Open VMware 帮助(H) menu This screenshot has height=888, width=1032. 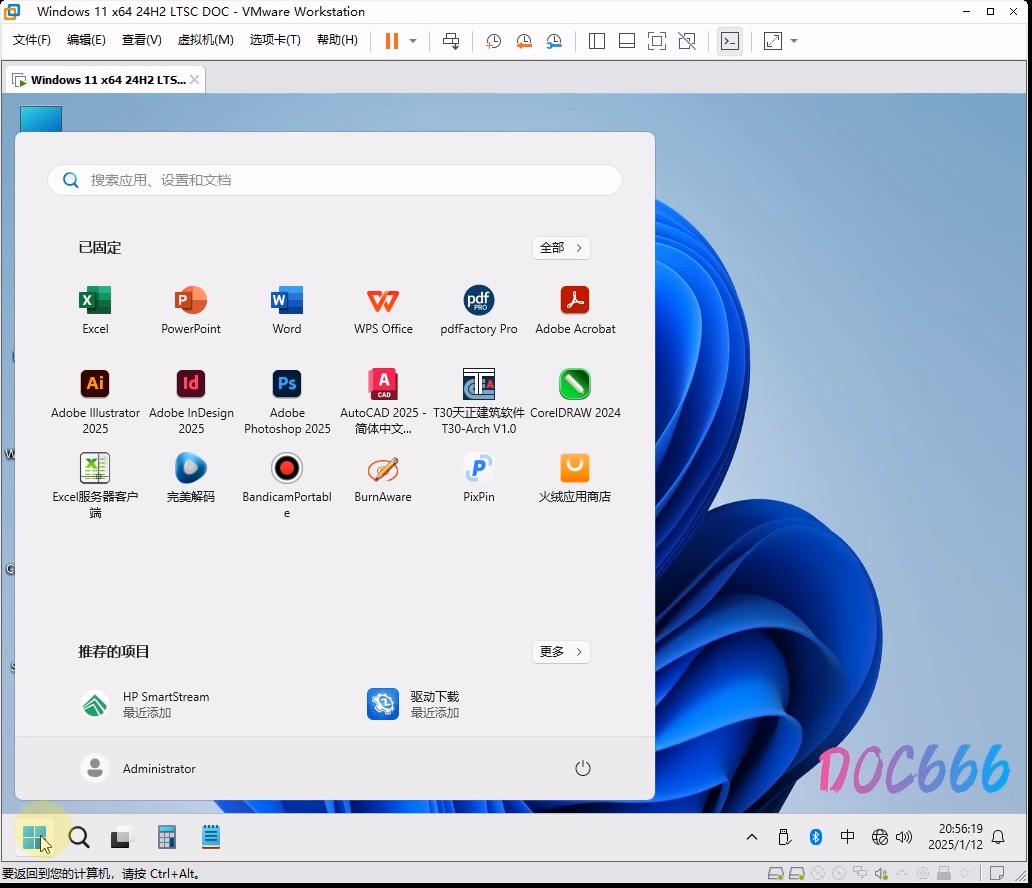[x=337, y=40]
